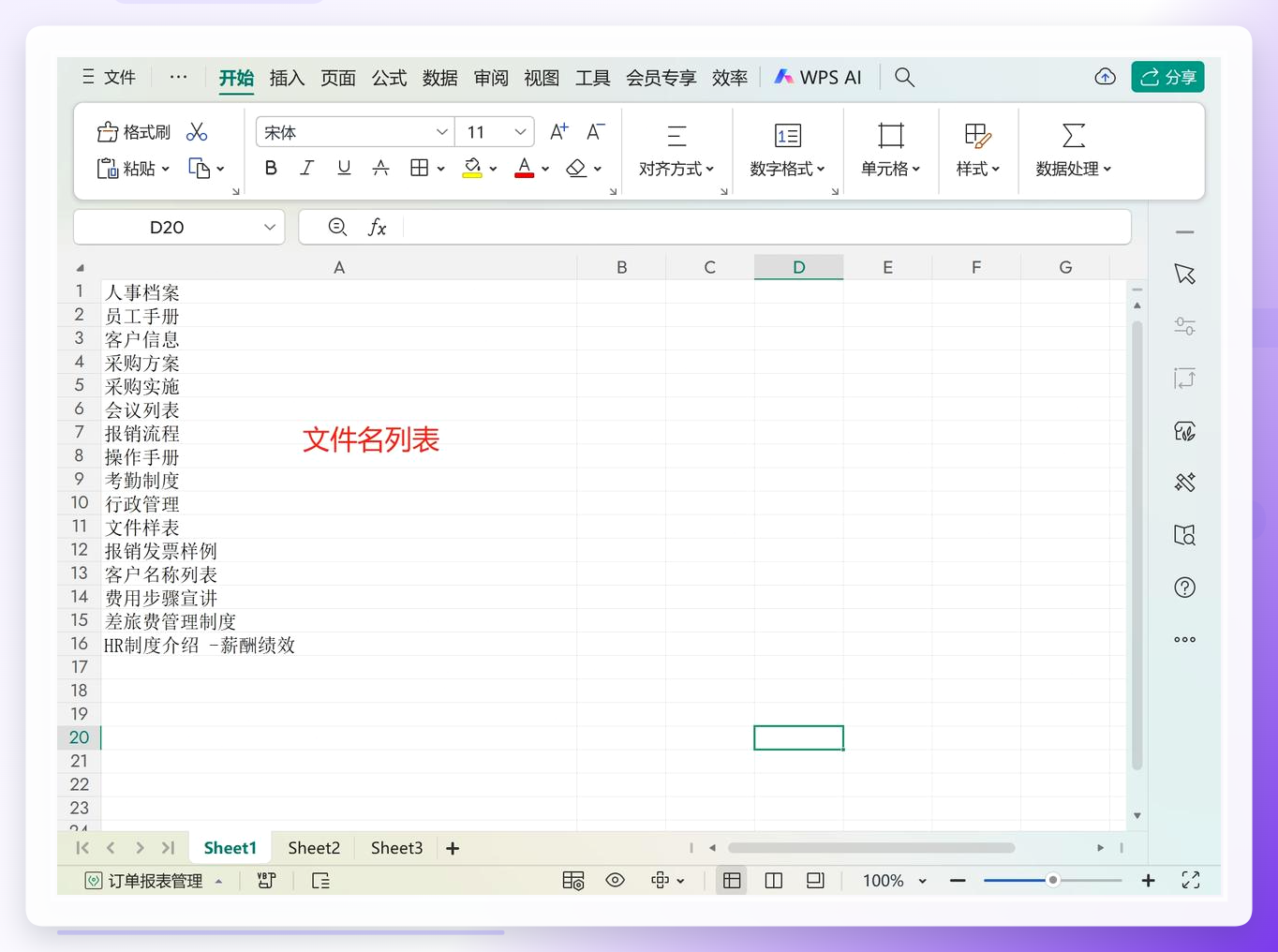This screenshot has height=952, width=1278.
Task: Click the Format Painter (格式刷) button
Action: 133,132
